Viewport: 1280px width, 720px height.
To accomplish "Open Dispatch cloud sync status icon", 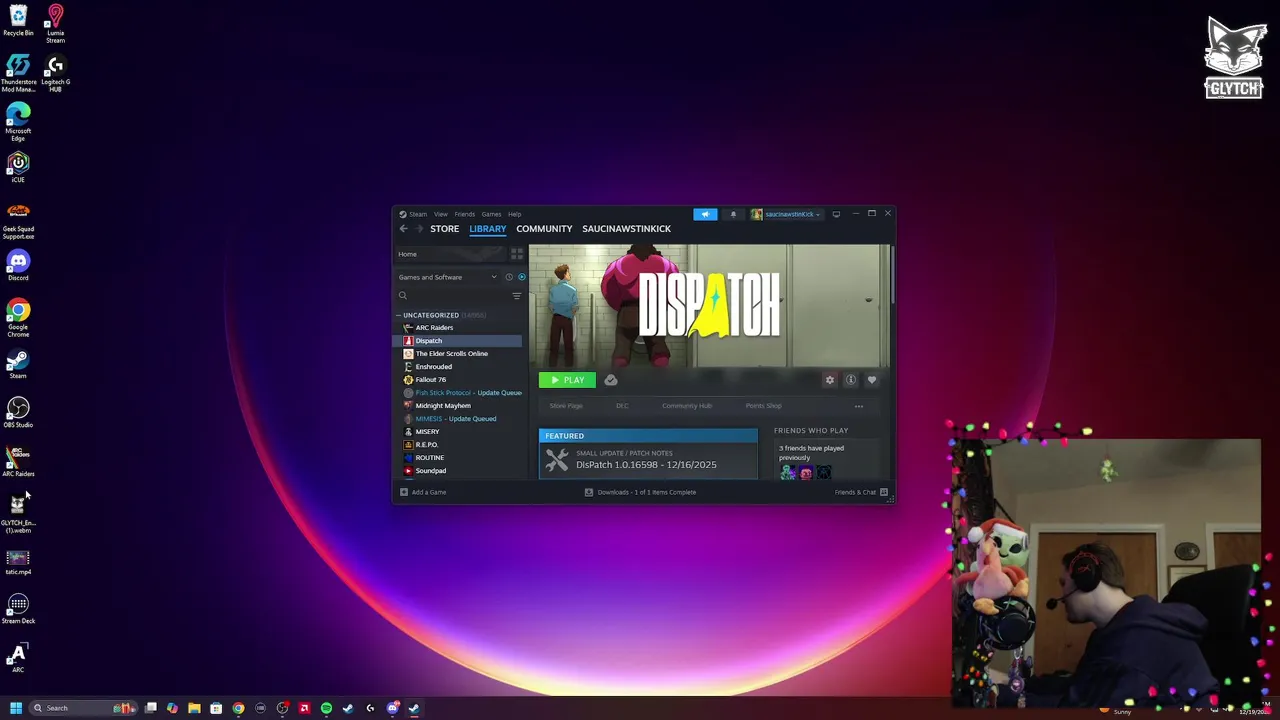I will 611,380.
